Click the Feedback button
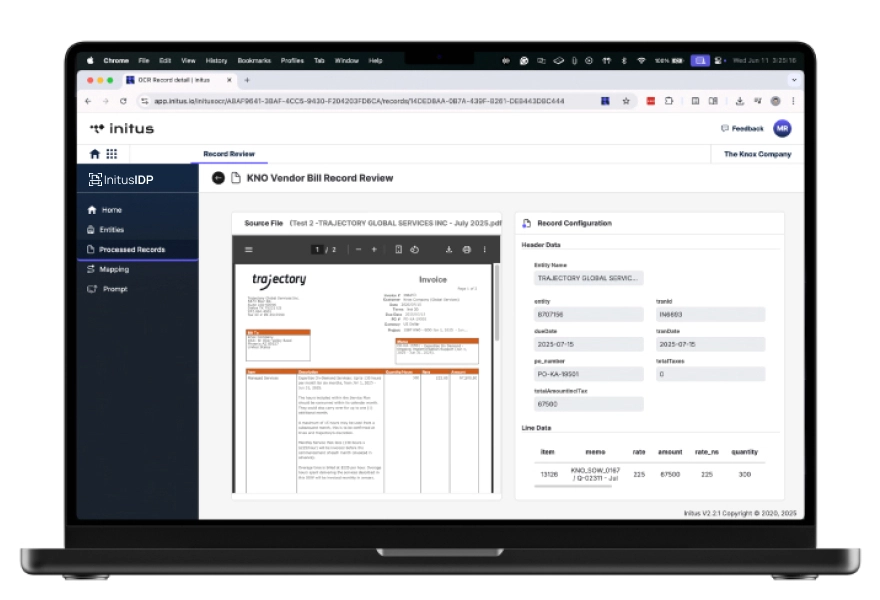 tap(741, 128)
